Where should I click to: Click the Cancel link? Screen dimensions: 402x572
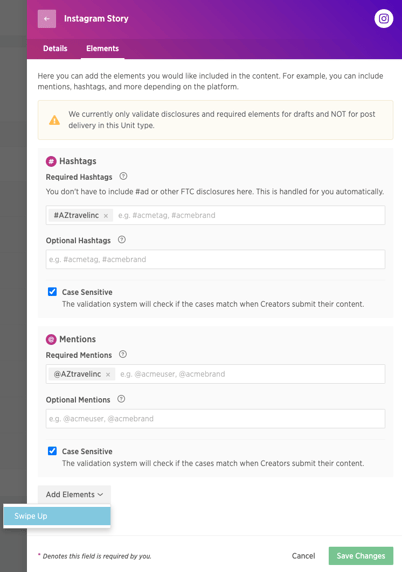303,556
